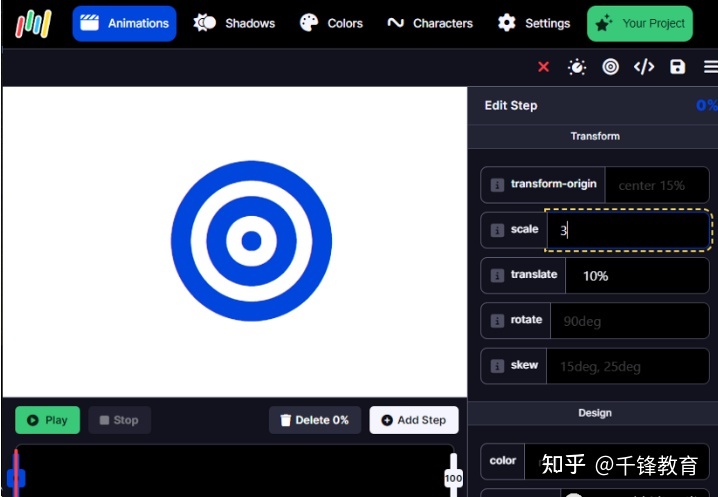Delete the 0% step
Screen dimensions: 718x497
[x=315, y=420]
